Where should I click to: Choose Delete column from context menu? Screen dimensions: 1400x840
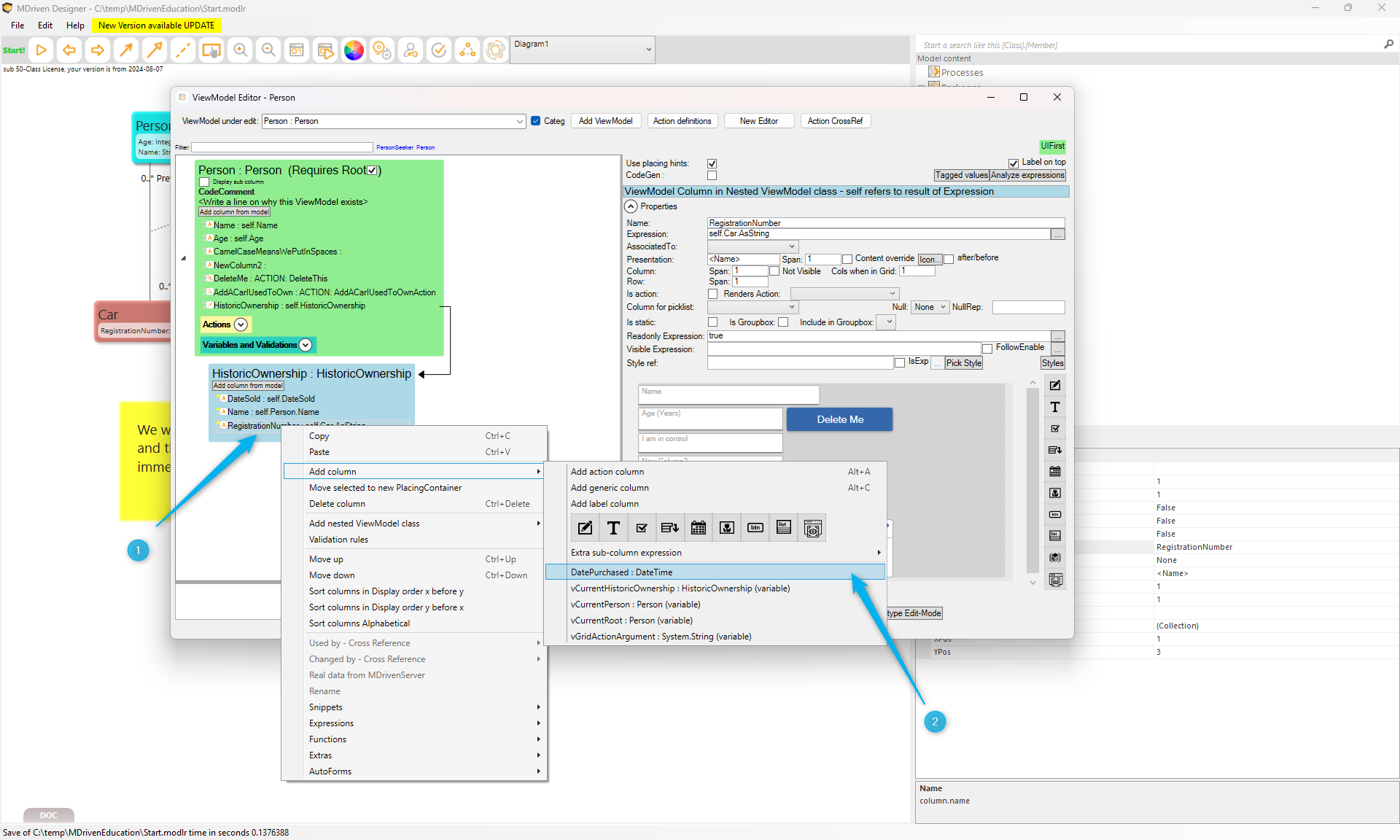click(x=337, y=504)
